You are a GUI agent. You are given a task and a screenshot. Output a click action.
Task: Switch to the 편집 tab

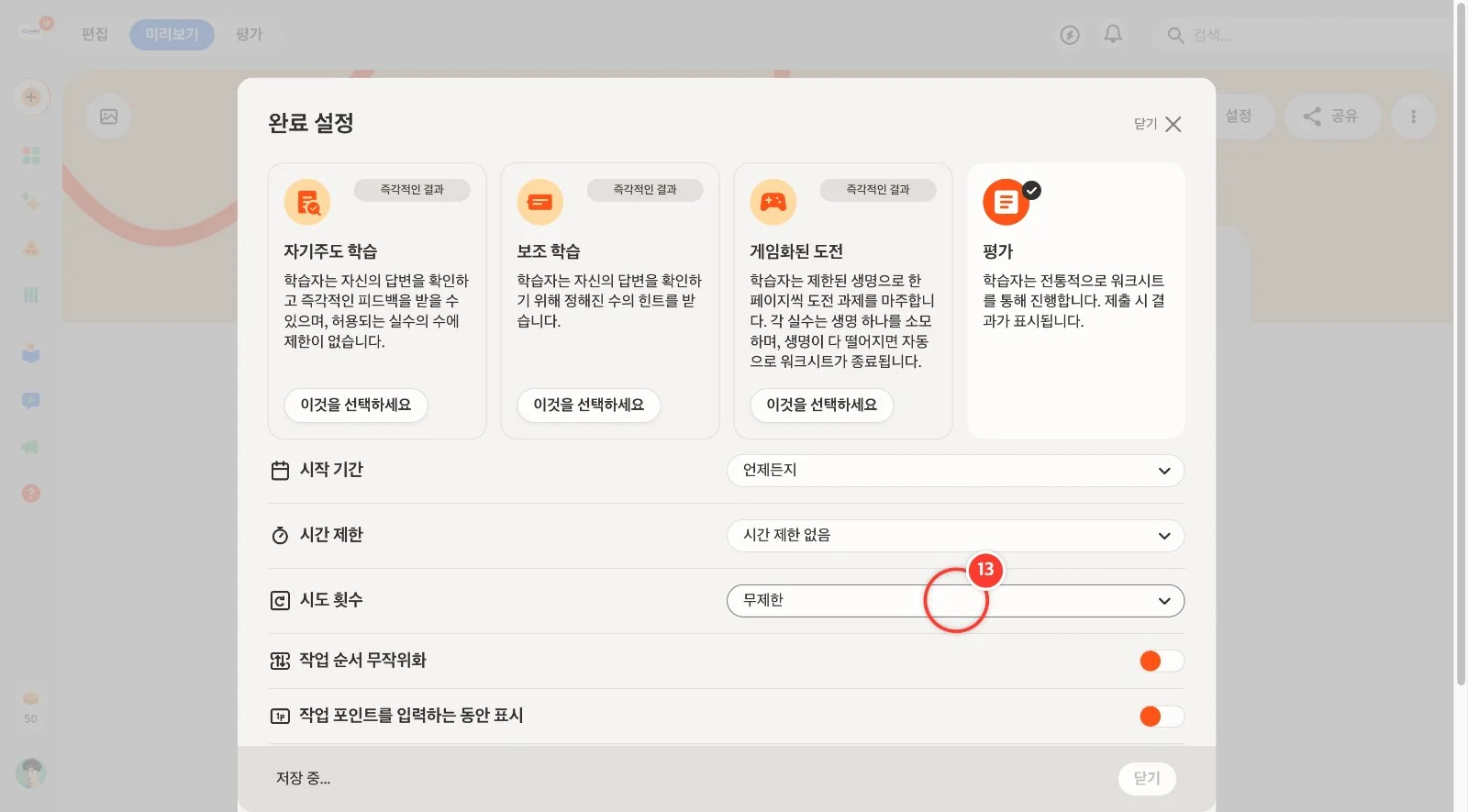(95, 35)
